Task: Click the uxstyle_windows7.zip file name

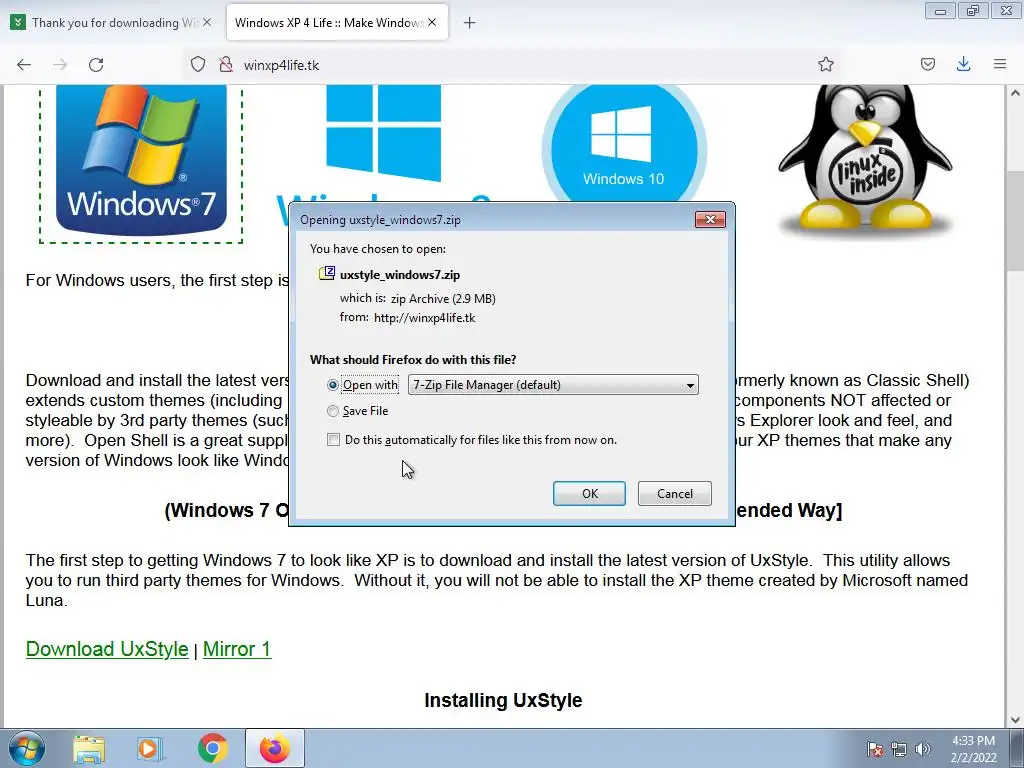Action: [400, 275]
